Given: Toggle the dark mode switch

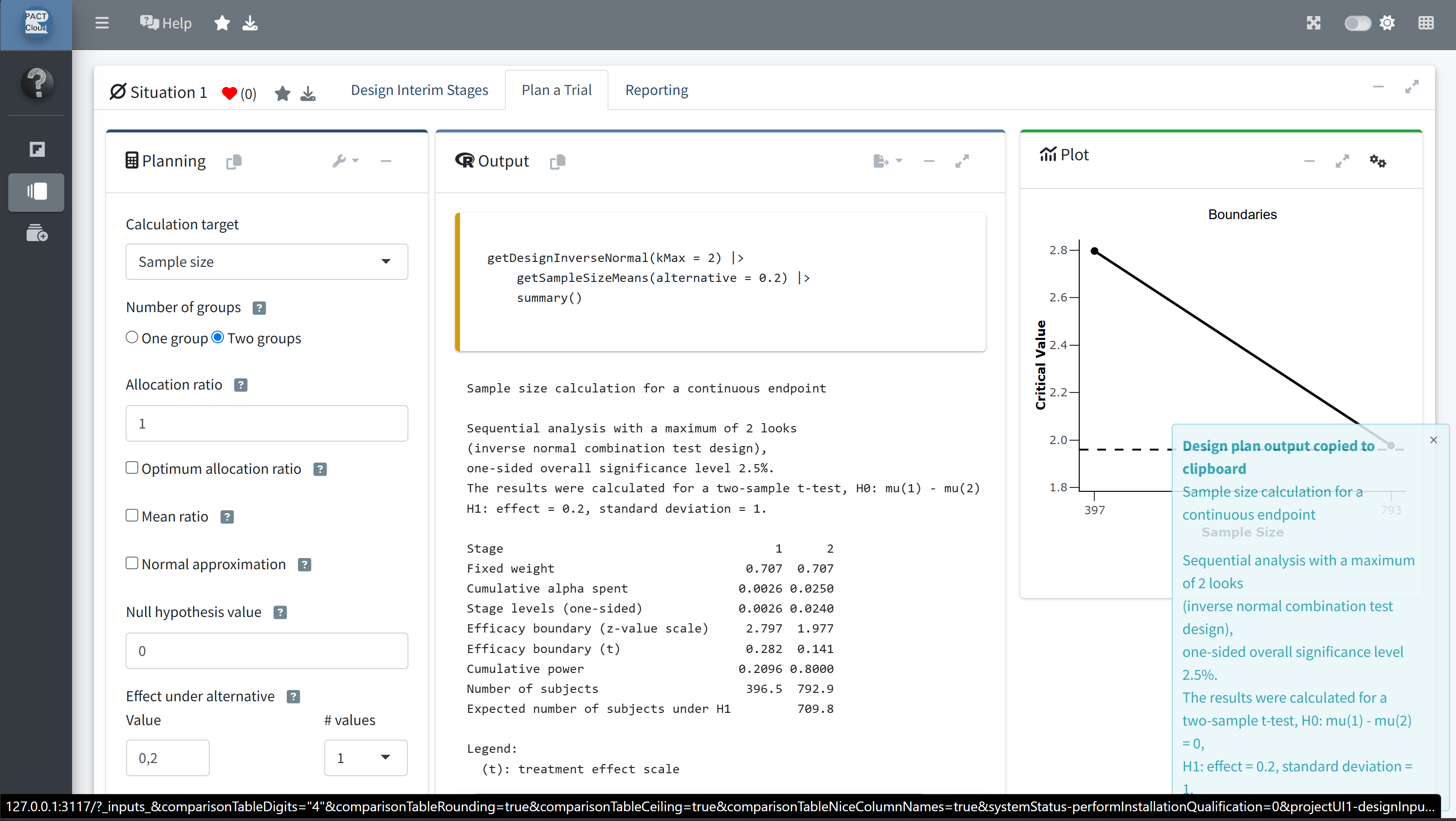Looking at the screenshot, I should (1357, 22).
